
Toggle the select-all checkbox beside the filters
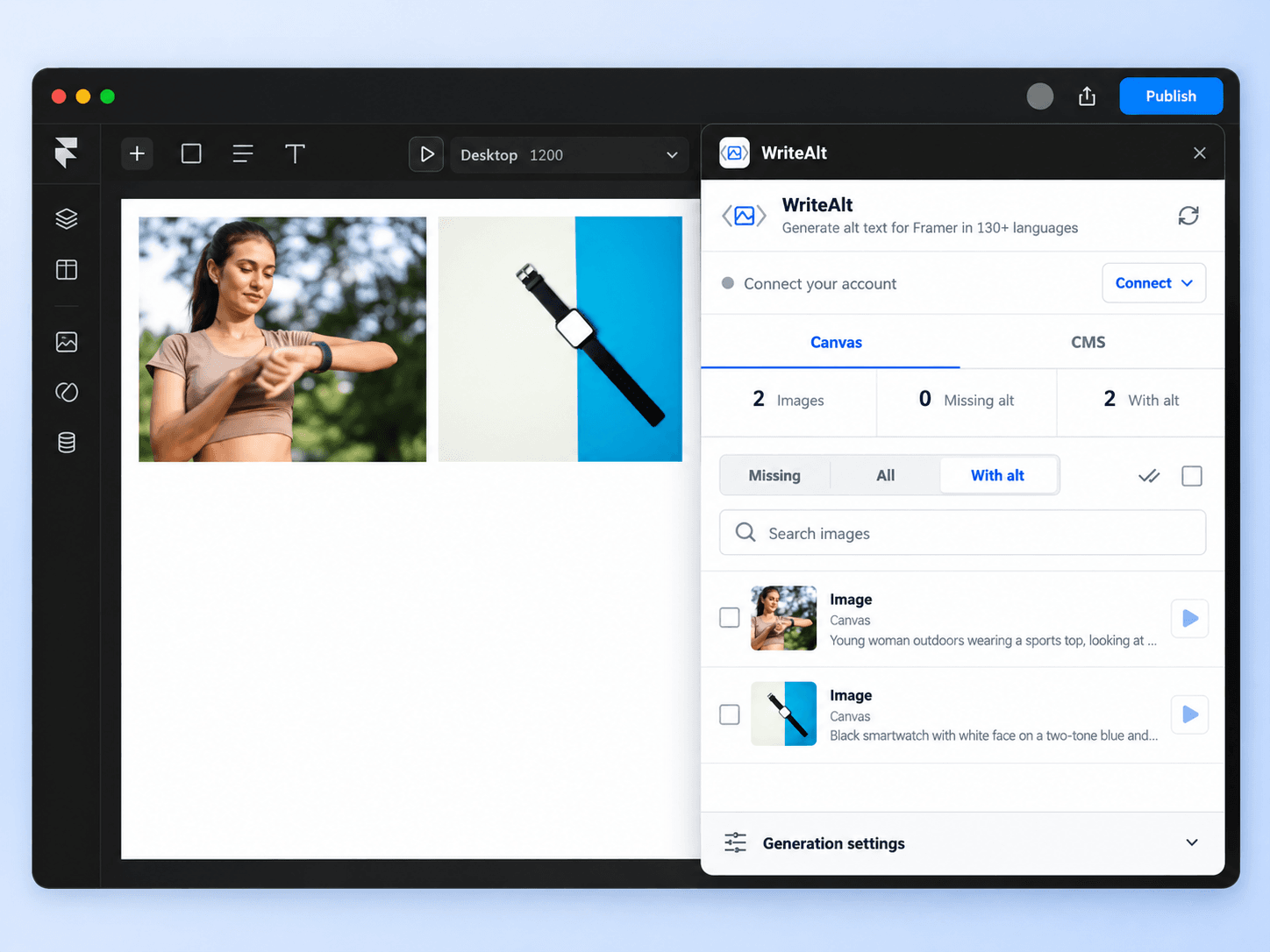coord(1192,476)
